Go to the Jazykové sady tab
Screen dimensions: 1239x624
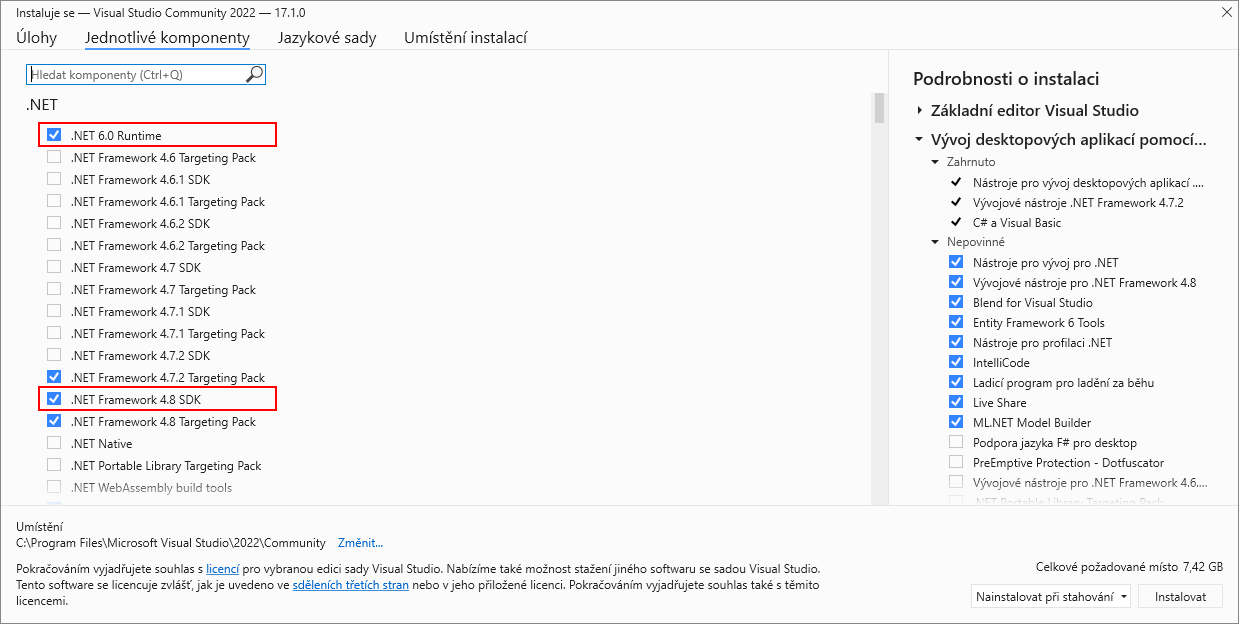(327, 38)
